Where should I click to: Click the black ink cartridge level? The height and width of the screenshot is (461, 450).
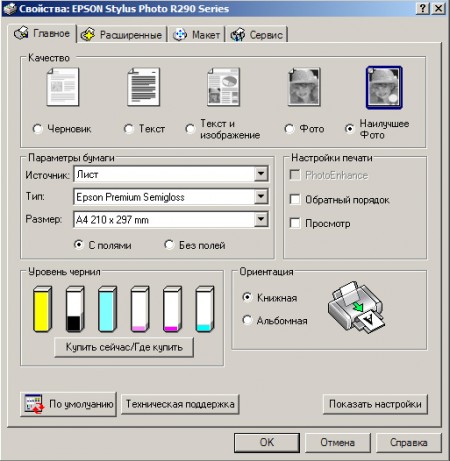click(x=75, y=309)
